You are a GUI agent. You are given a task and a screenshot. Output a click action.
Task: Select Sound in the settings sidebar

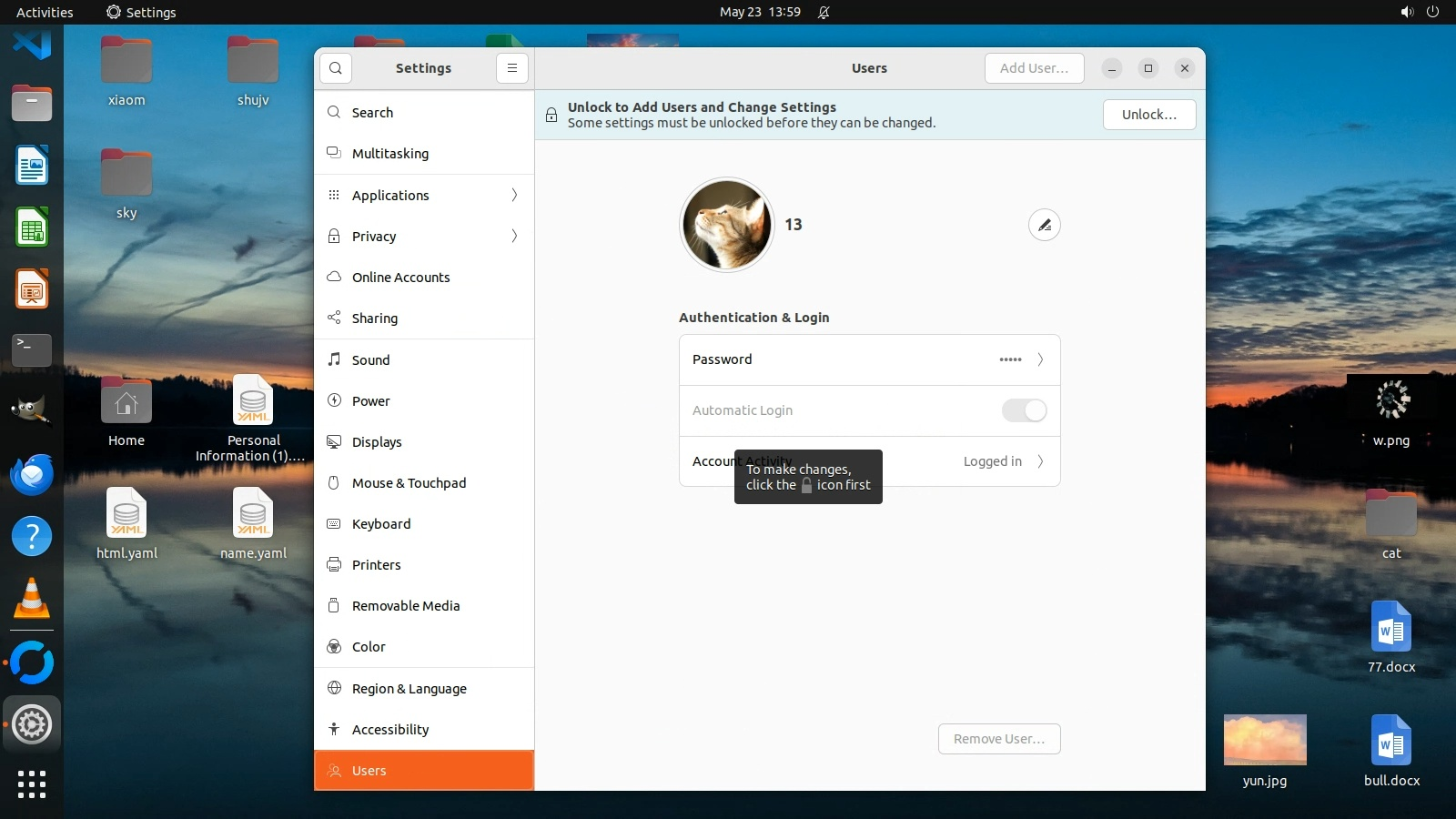point(371,360)
